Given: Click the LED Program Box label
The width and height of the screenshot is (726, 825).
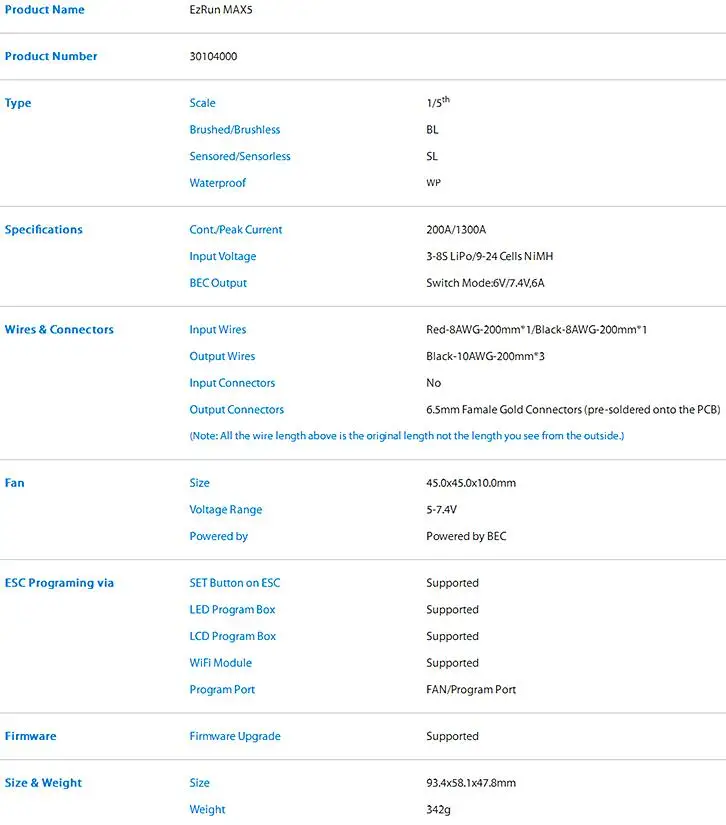Looking at the screenshot, I should (x=232, y=609).
